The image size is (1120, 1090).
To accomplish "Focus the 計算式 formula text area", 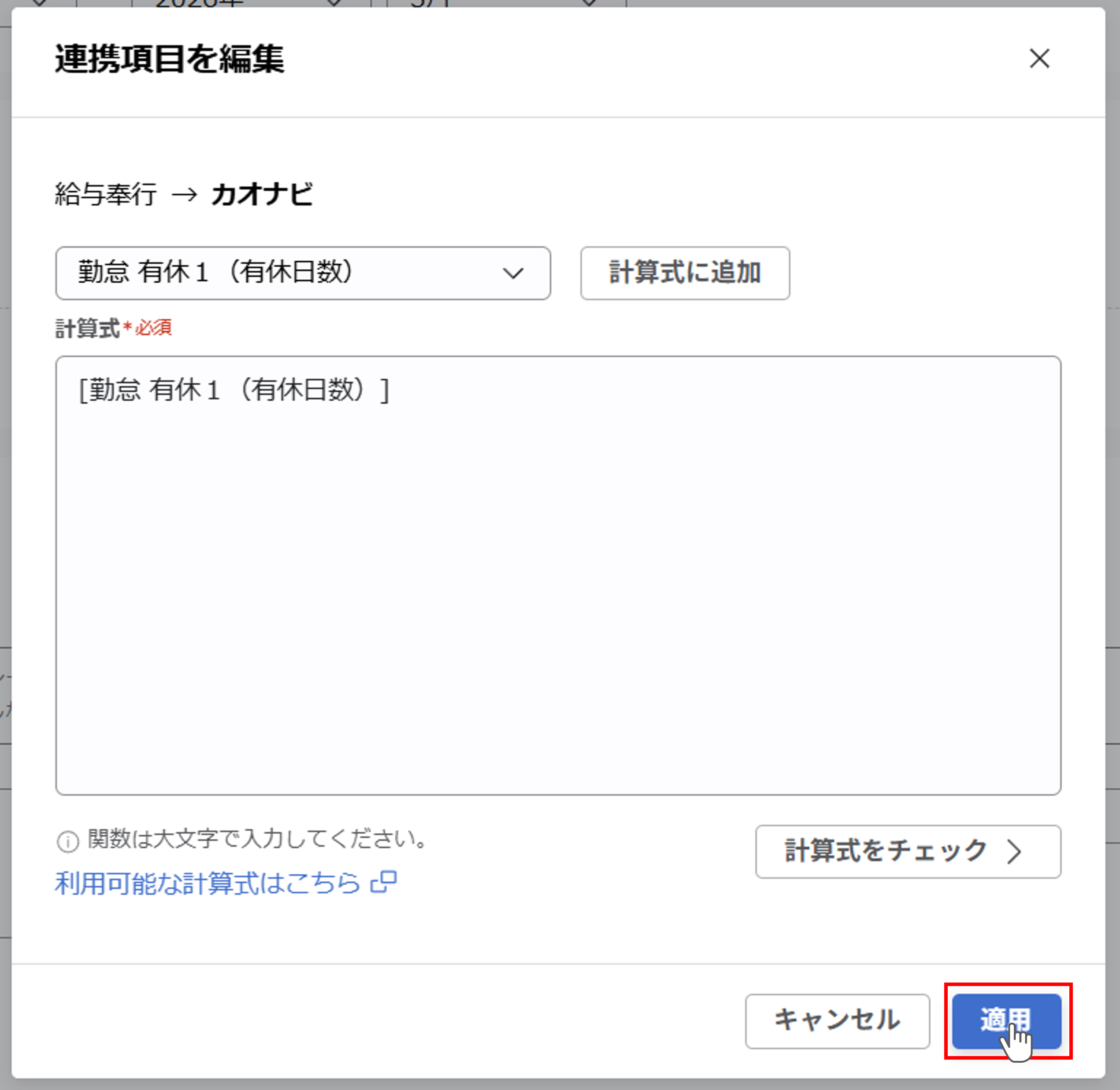I will tap(558, 575).
